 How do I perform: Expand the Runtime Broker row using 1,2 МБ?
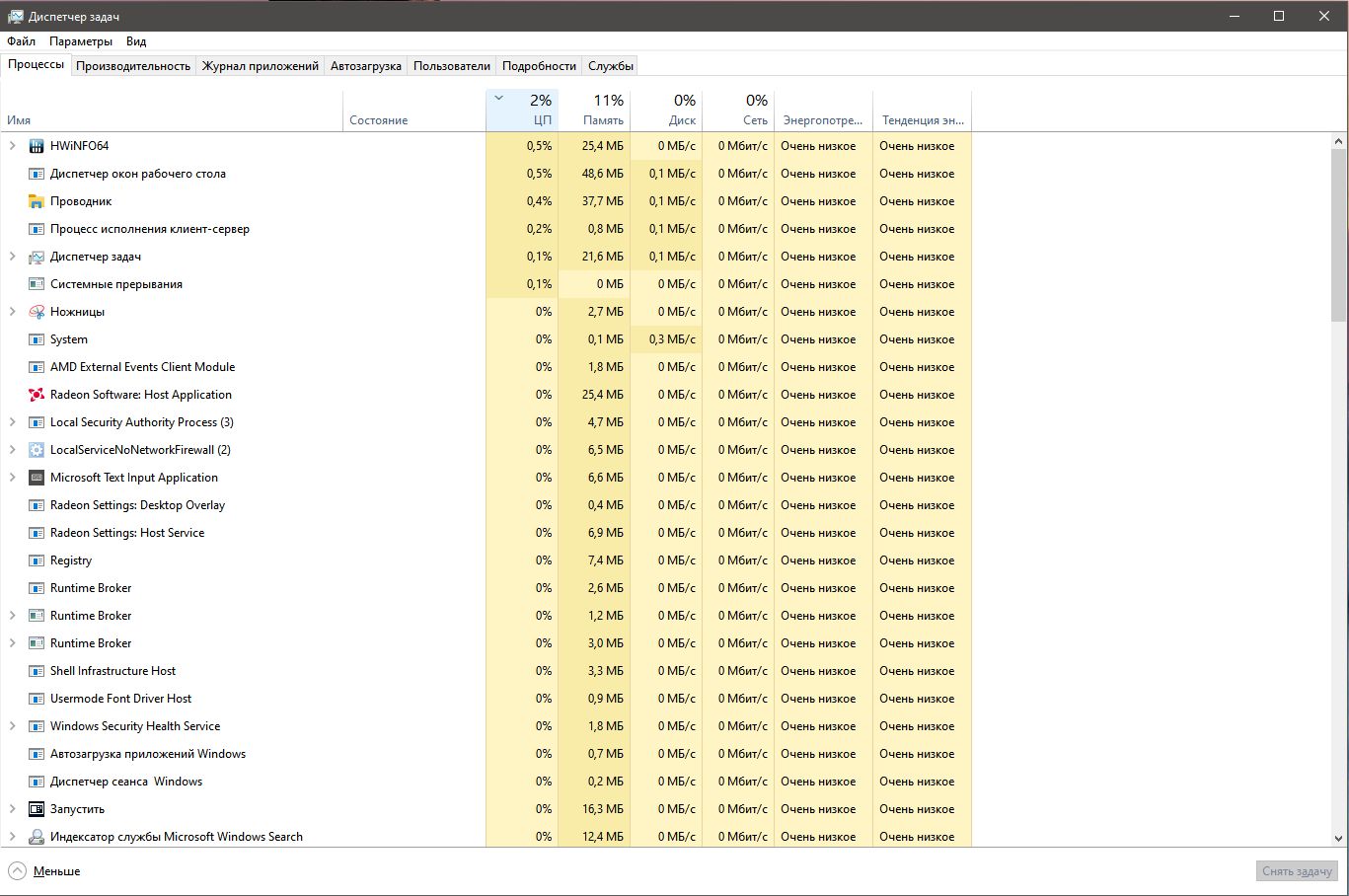13,616
